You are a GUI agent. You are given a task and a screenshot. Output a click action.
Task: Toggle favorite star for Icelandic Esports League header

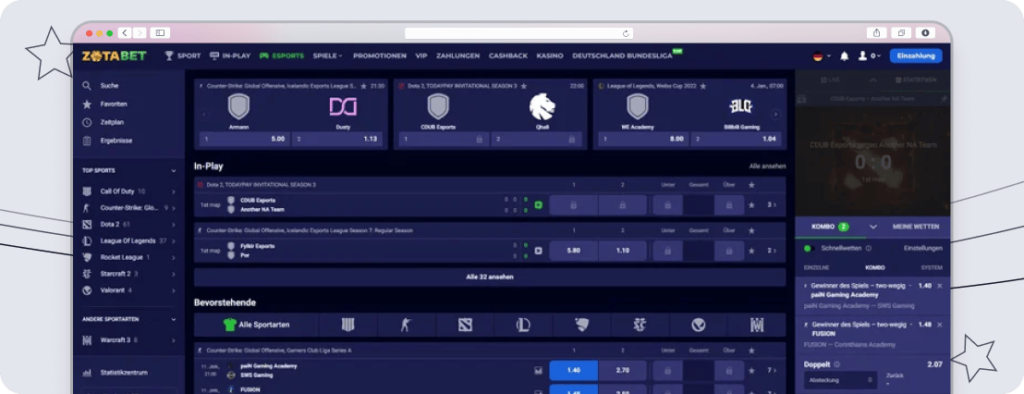752,231
